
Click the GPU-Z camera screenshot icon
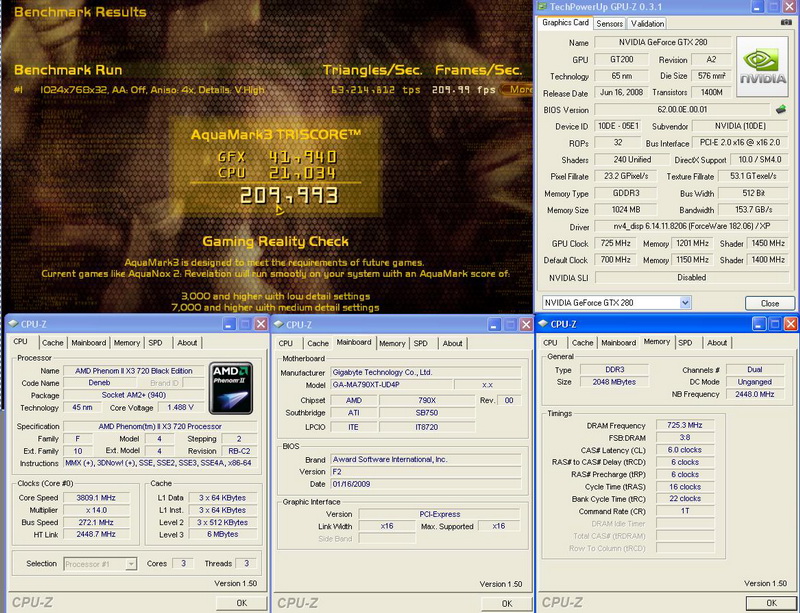coord(786,22)
